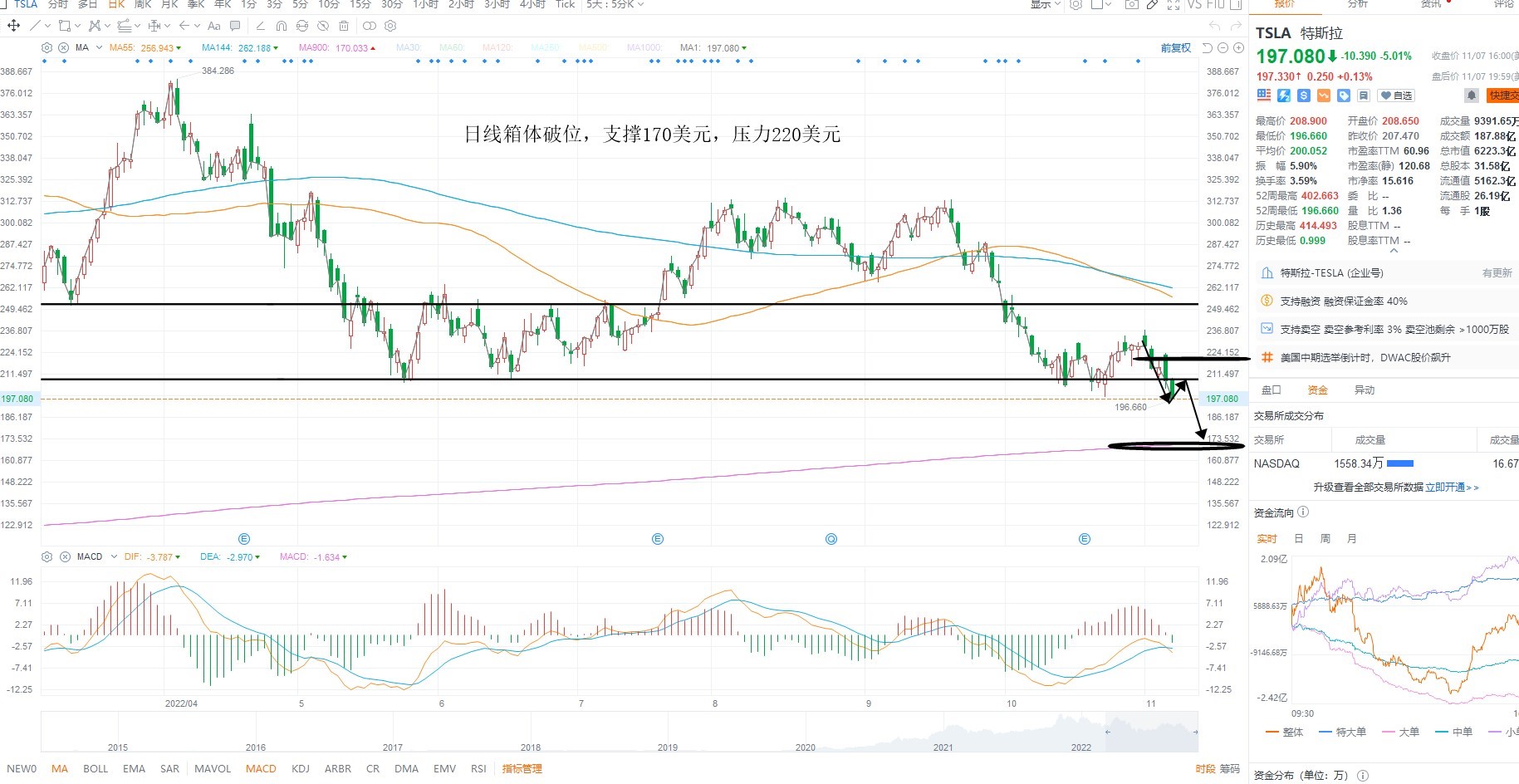This screenshot has height=784, width=1519.
Task: Toggle 特大单 series in fund flow legend
Action: [1342, 732]
